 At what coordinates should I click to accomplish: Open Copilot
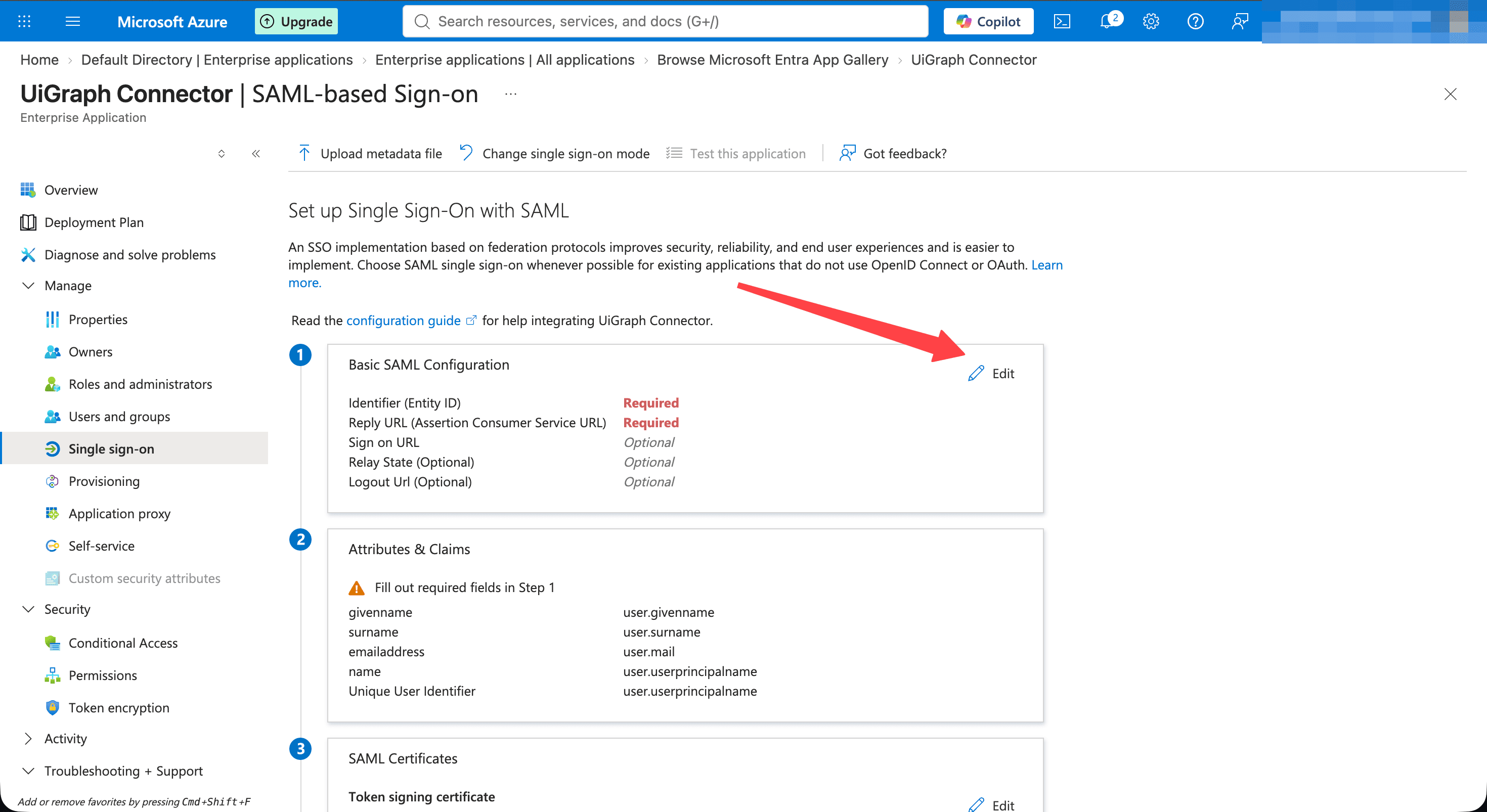coord(988,21)
